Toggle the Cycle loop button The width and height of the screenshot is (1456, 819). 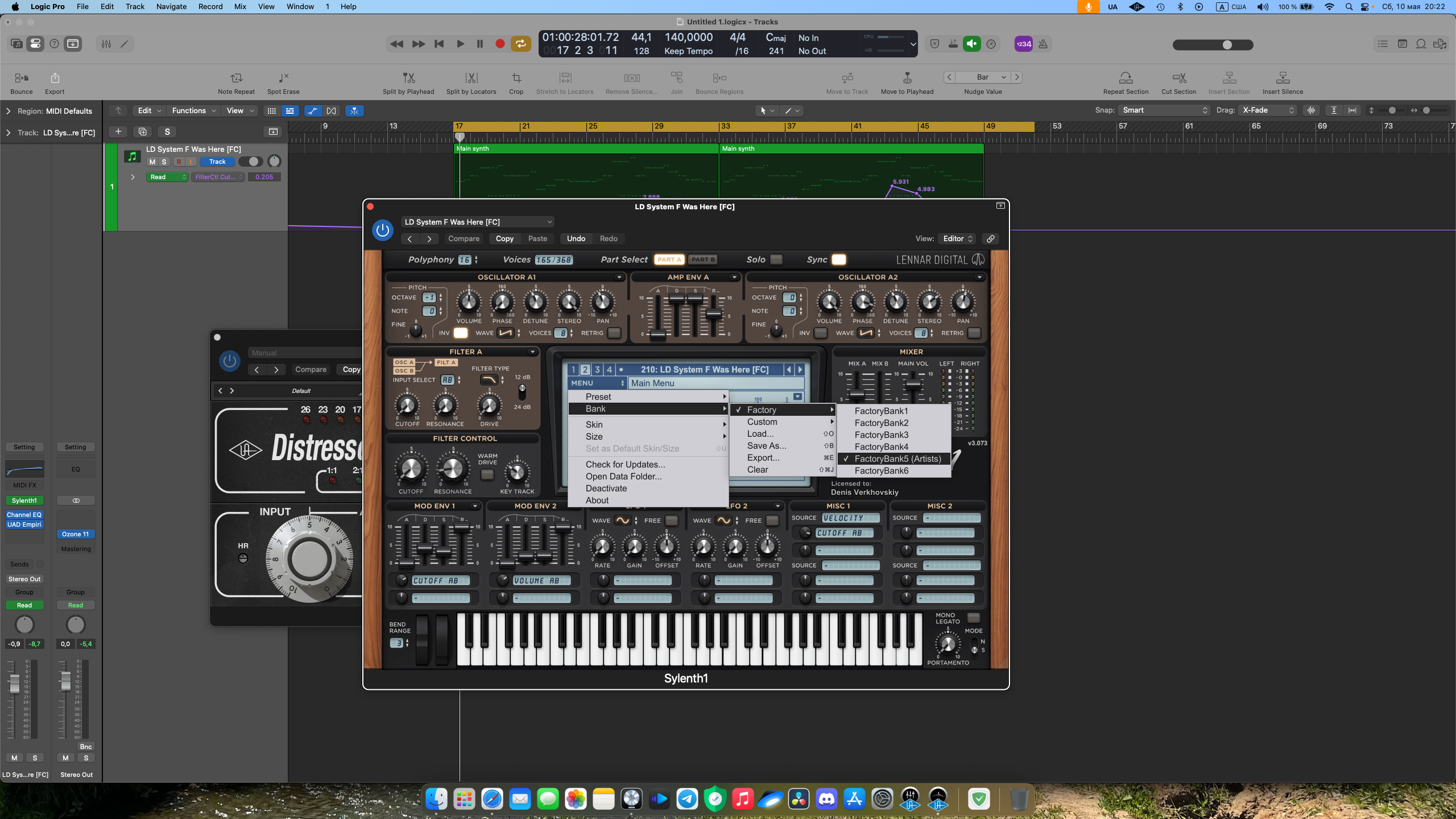tap(520, 44)
